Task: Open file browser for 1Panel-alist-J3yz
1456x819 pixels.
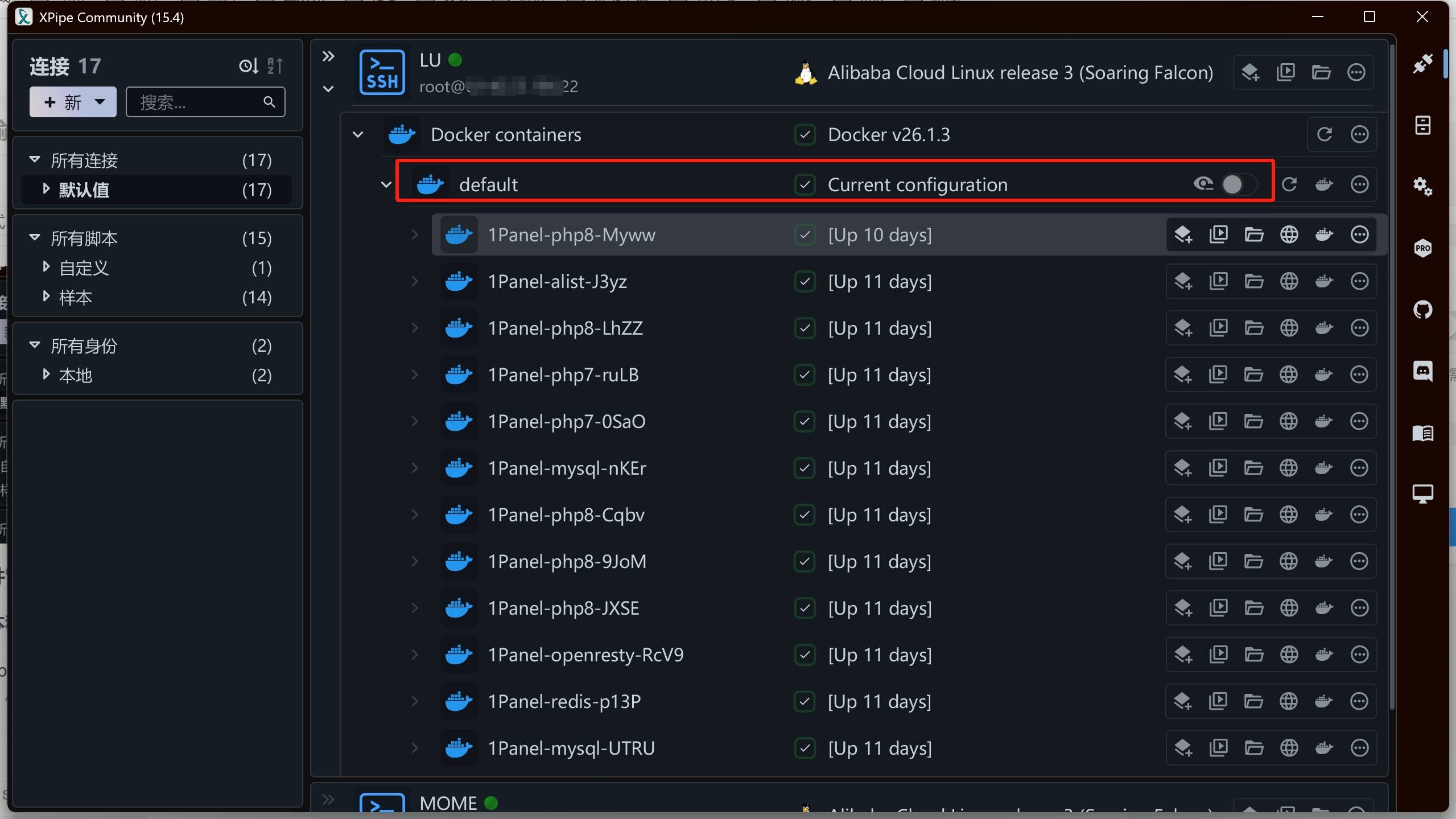Action: click(x=1254, y=281)
